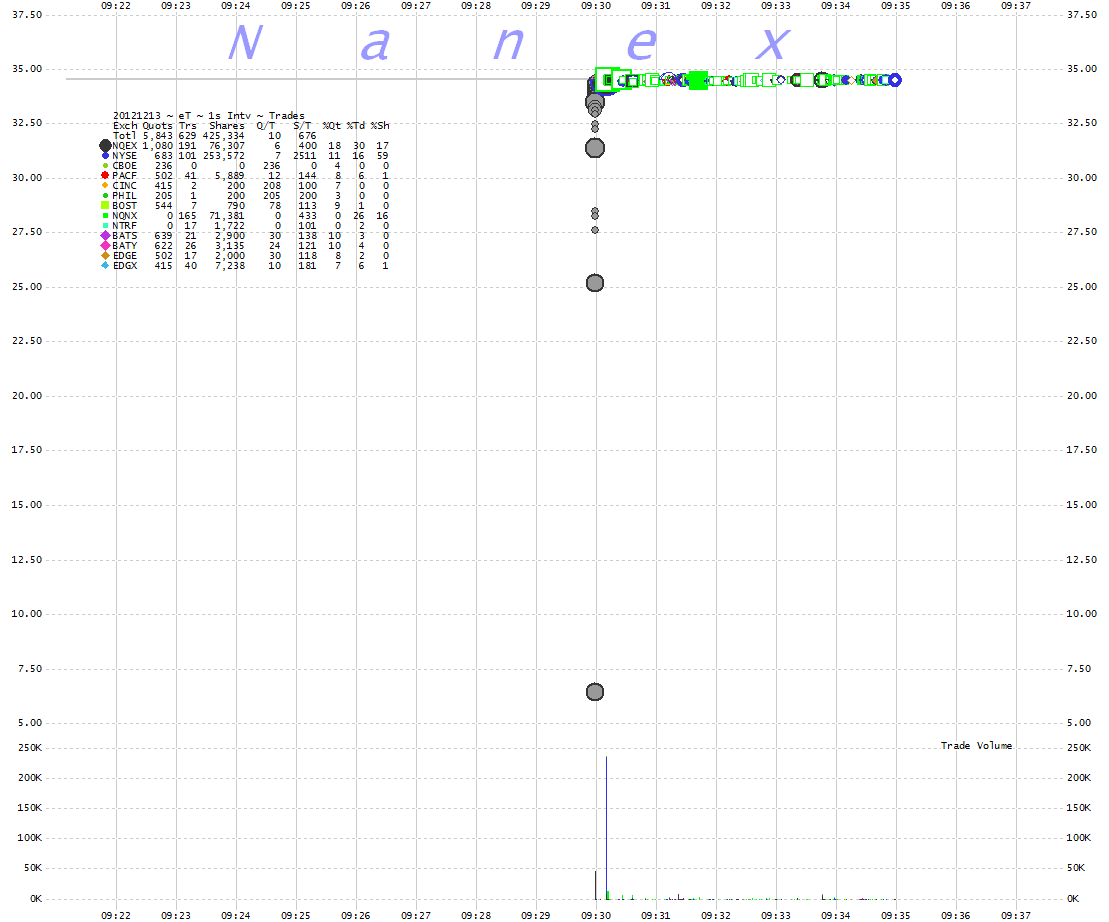This screenshot has height=922, width=1109.
Task: Click the 'NTRF' exchange name in legend
Action: tap(124, 226)
